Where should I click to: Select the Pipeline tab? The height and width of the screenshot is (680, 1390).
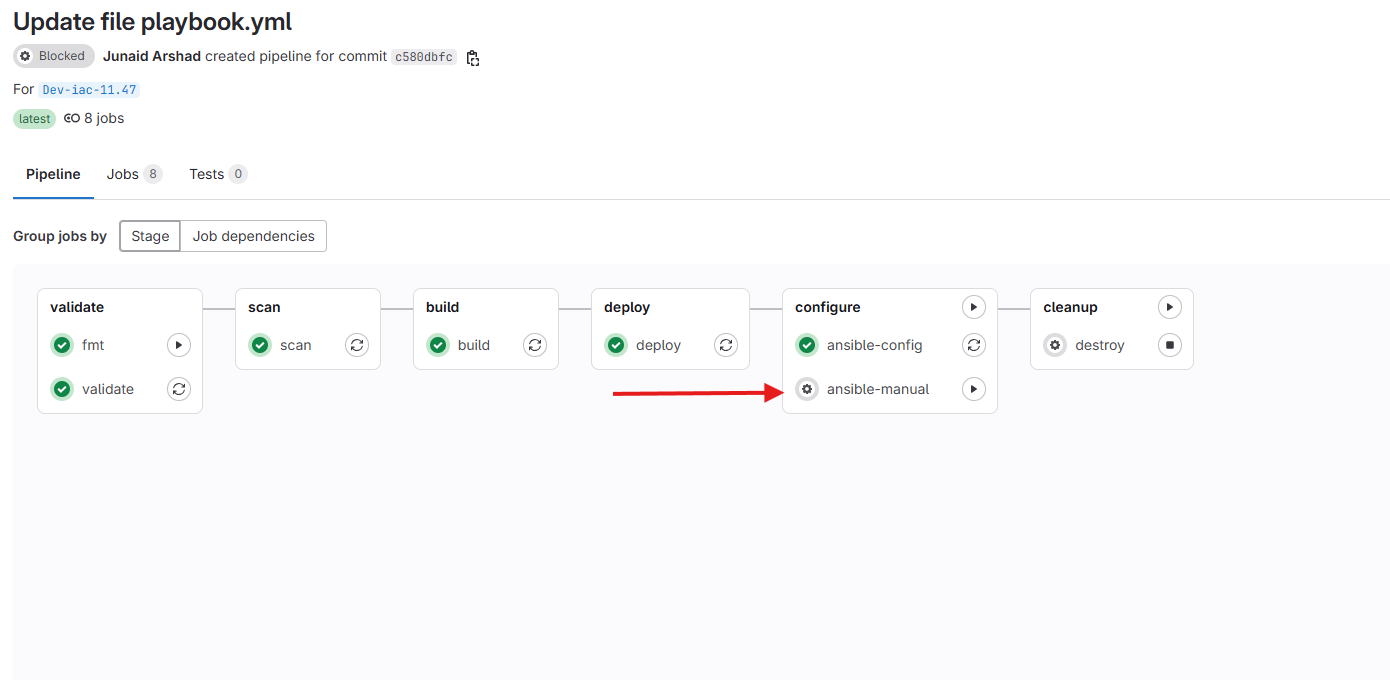coord(53,174)
